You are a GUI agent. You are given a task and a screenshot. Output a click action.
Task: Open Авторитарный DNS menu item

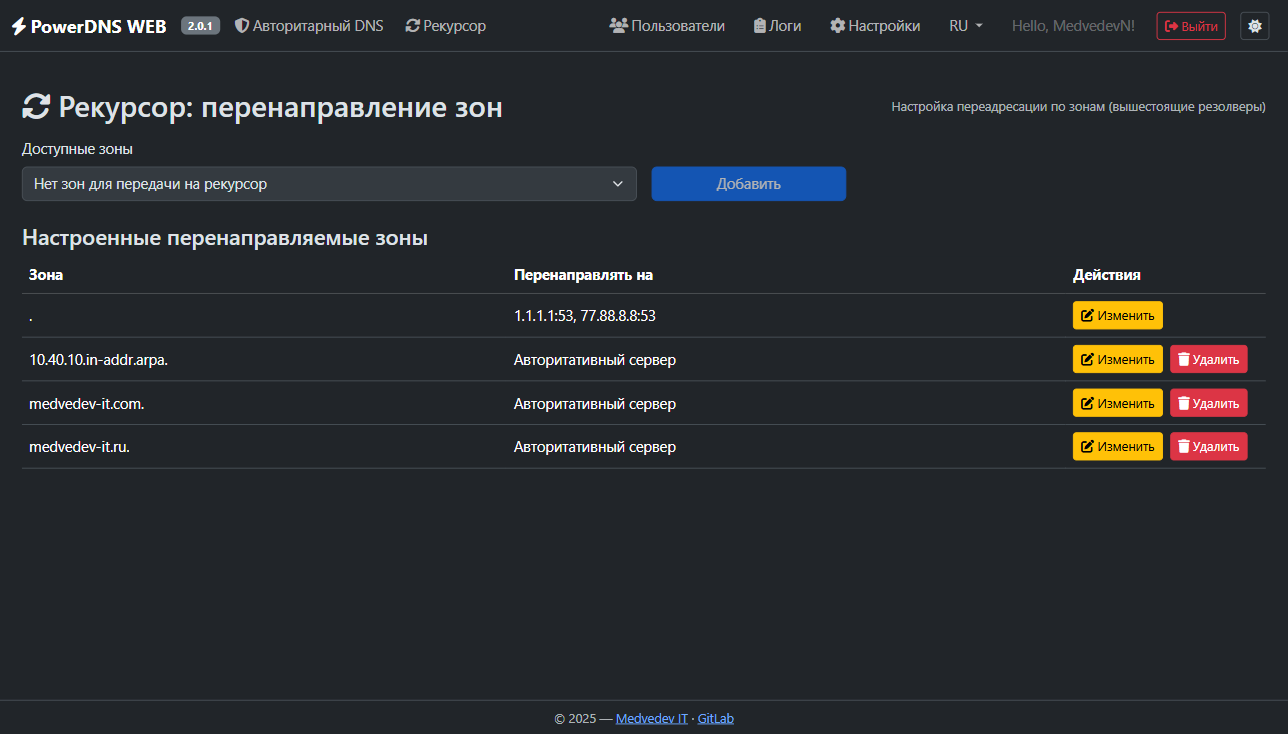tap(309, 26)
